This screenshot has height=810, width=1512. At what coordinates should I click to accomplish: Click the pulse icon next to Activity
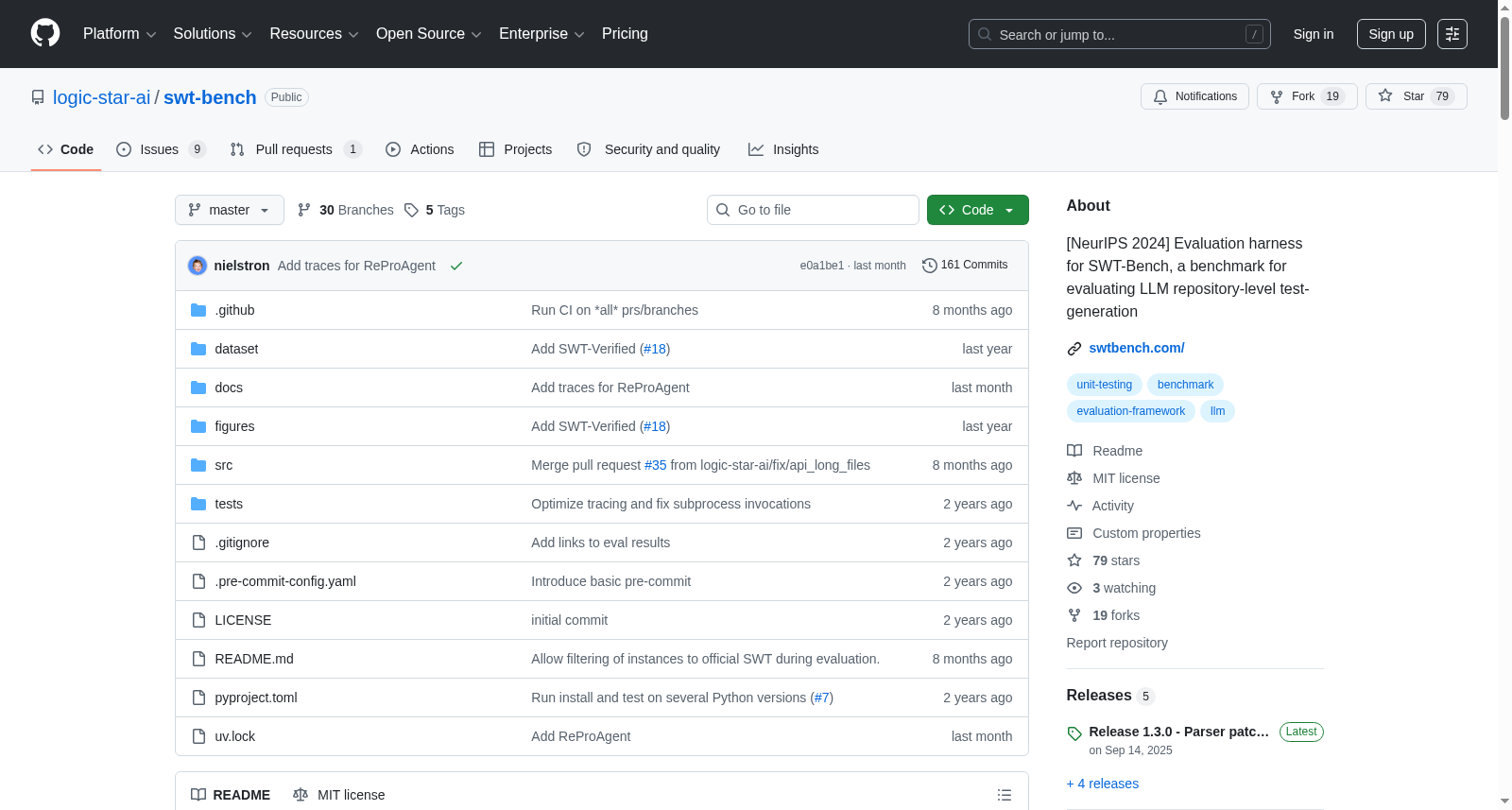[x=1074, y=506]
